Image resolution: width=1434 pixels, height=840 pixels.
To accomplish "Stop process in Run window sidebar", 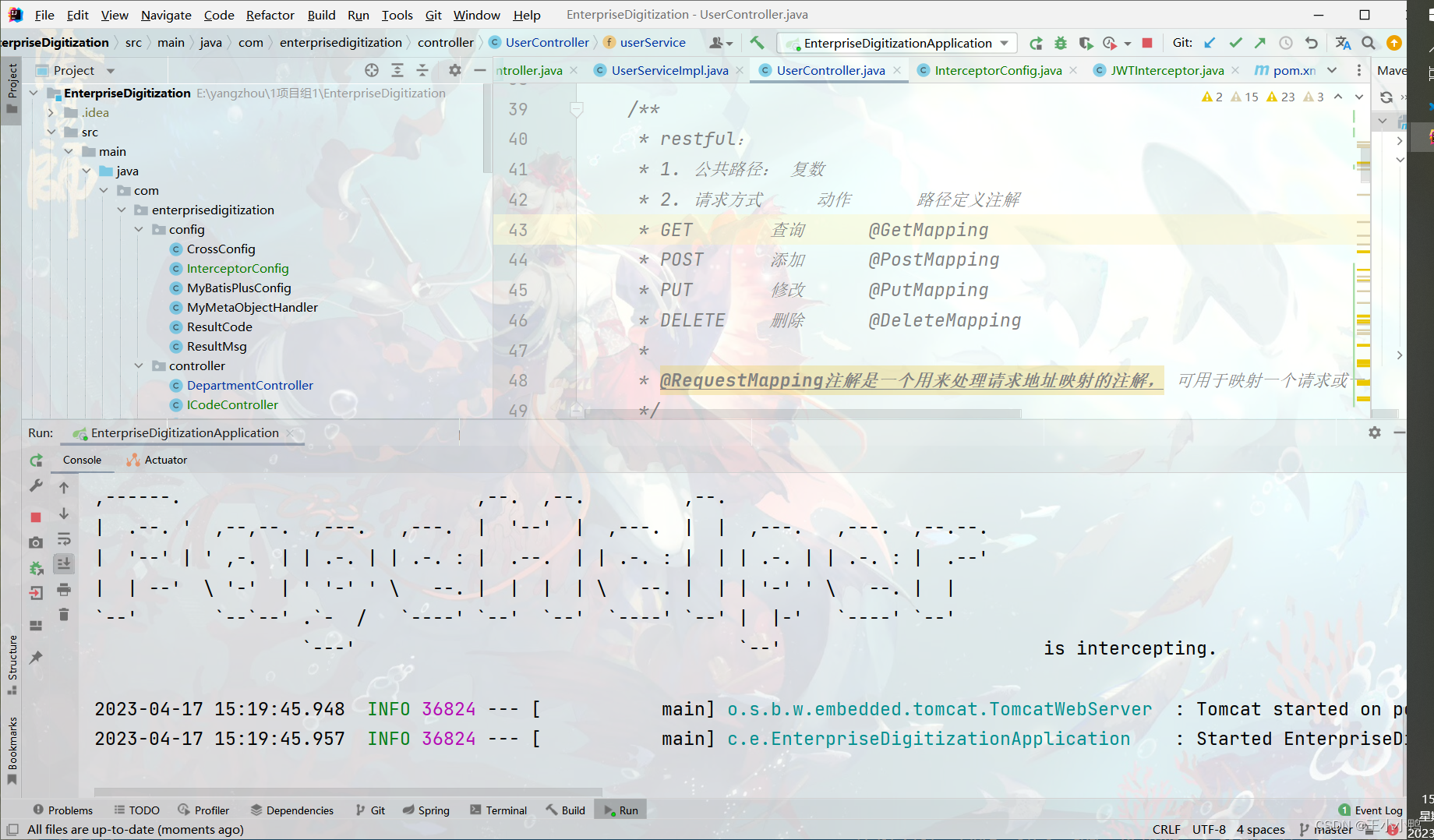I will point(36,517).
